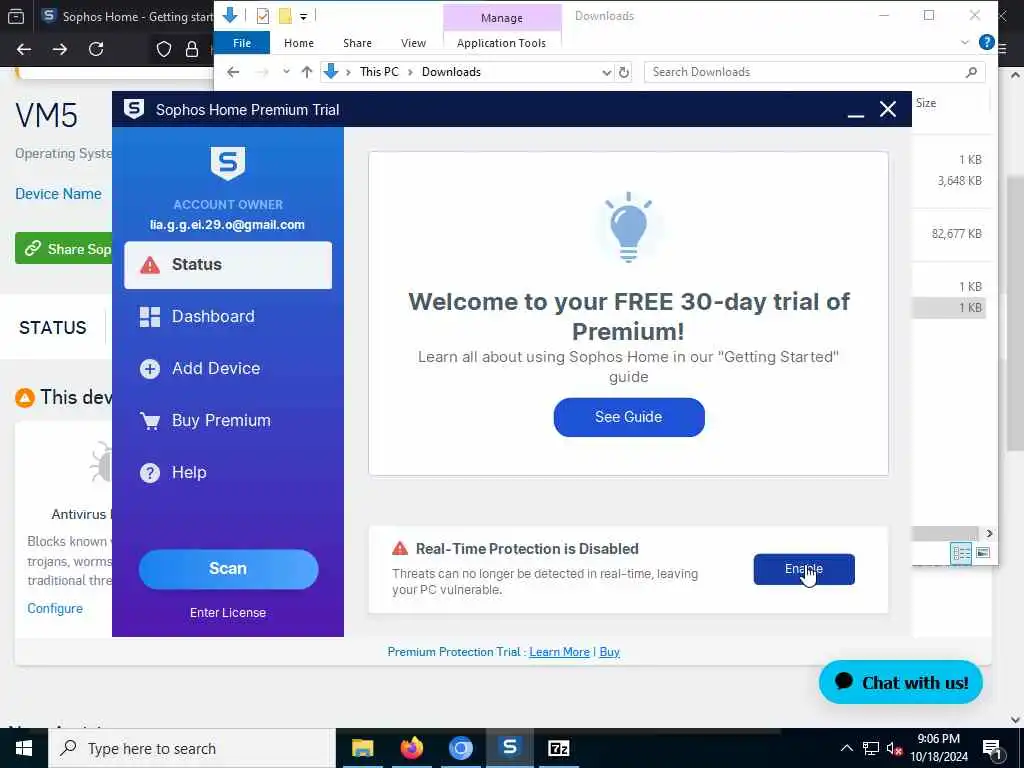Click the shopping cart icon for Buy Premium
The height and width of the screenshot is (768, 1024).
point(150,421)
